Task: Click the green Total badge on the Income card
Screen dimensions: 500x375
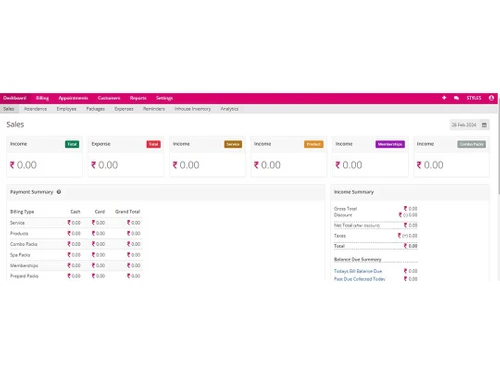Action: pos(72,144)
